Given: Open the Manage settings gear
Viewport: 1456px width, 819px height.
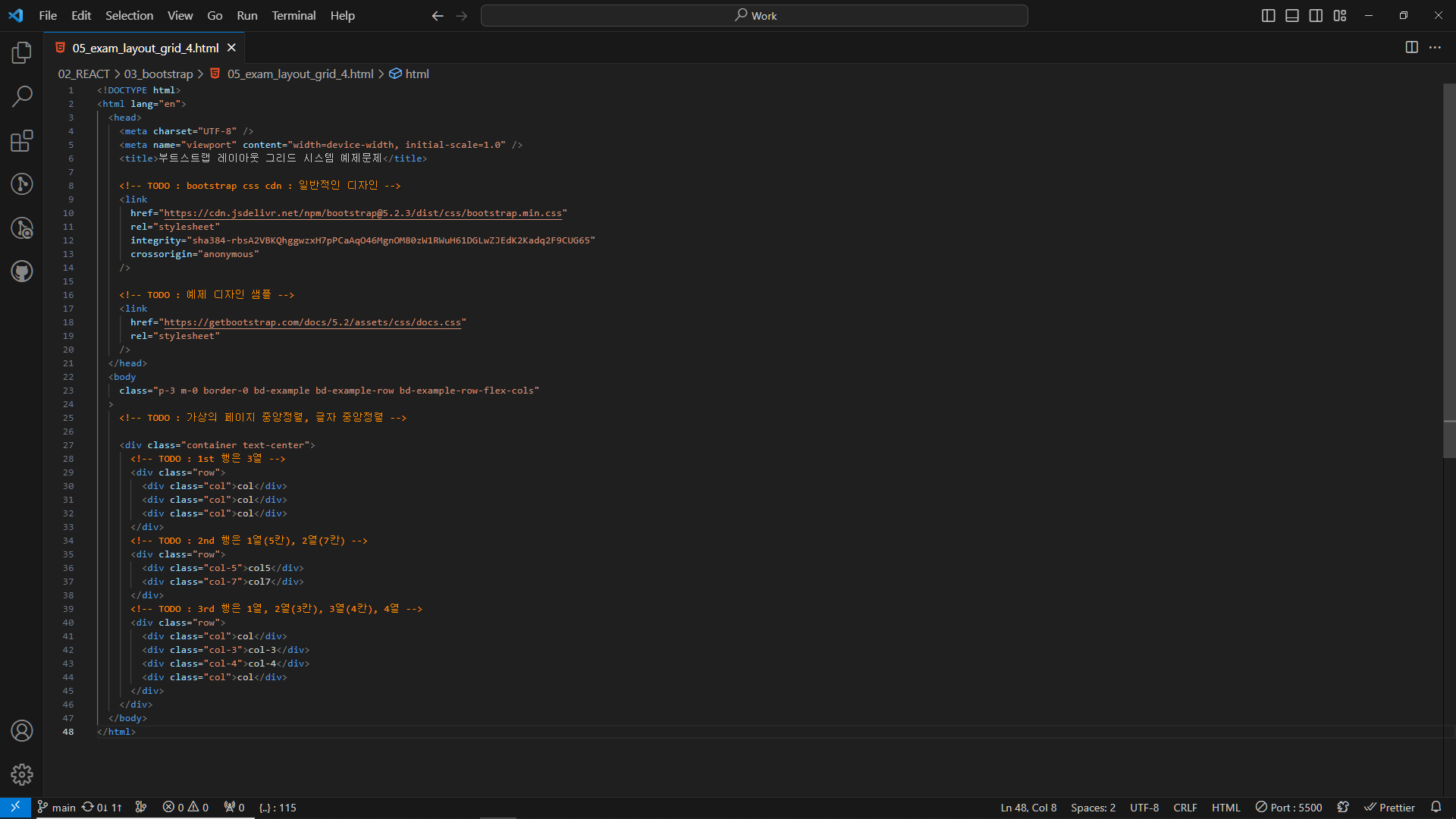Looking at the screenshot, I should pos(22,774).
